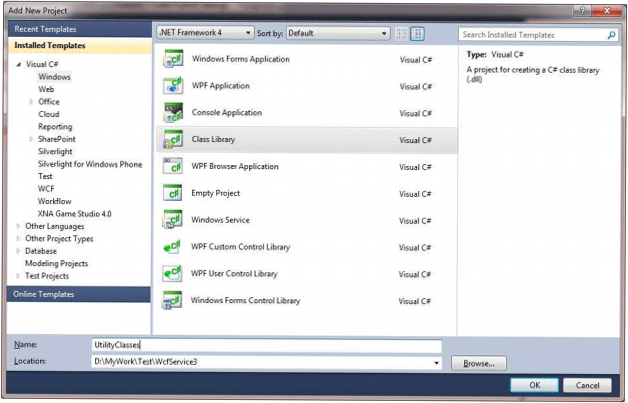Click the search magnifier icon
628x403 pixels.
click(611, 35)
